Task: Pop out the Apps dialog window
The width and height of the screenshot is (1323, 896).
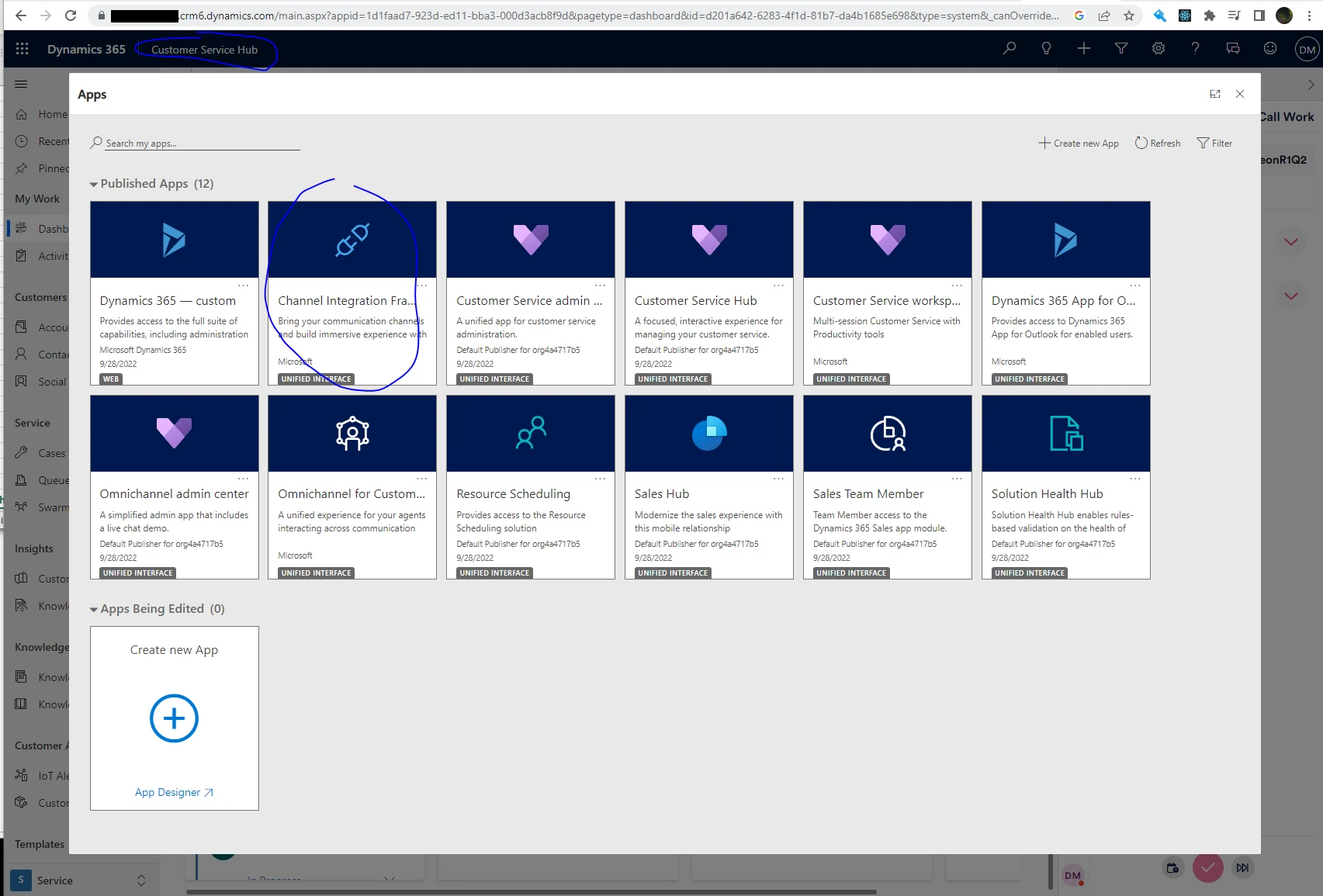Action: pyautogui.click(x=1215, y=94)
